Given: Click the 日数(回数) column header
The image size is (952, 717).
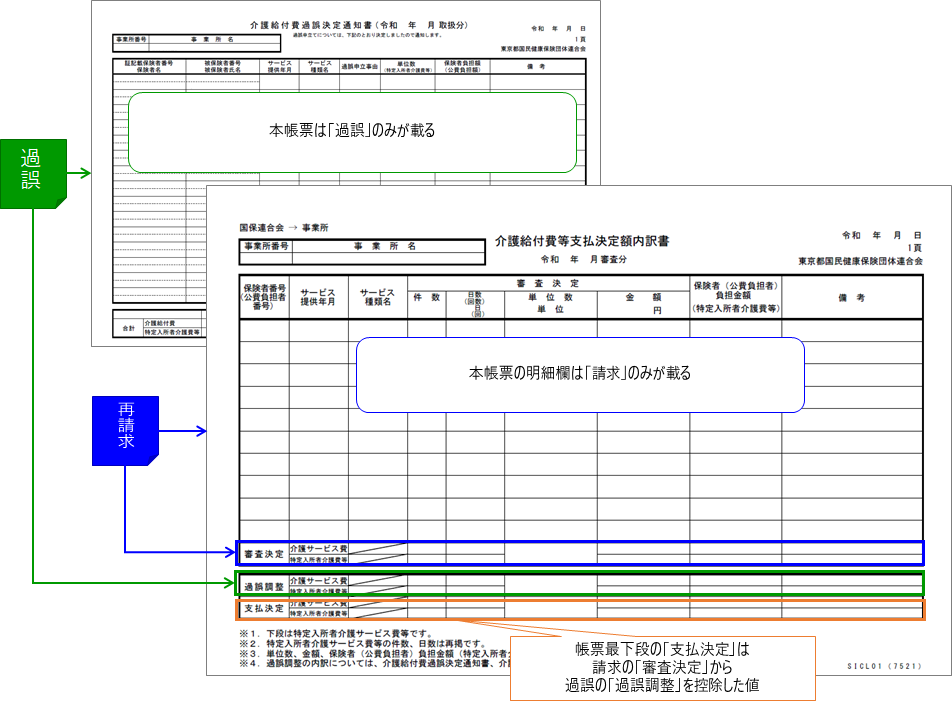Looking at the screenshot, I should pos(475,304).
